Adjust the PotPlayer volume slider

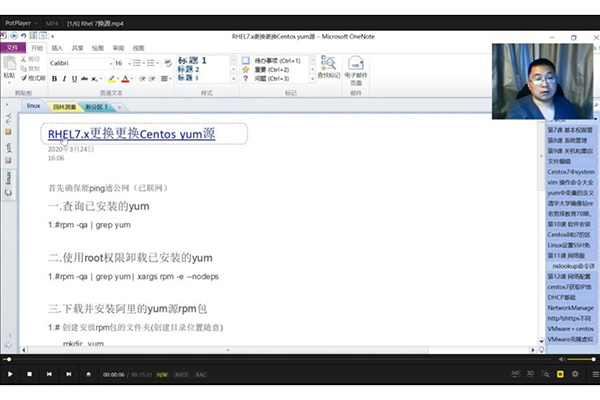point(581,359)
